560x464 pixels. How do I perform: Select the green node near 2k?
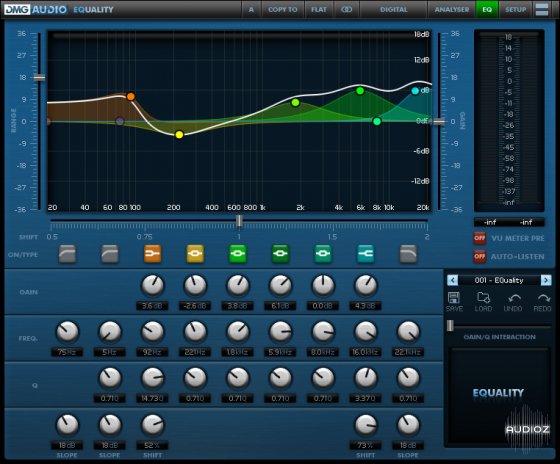(x=295, y=103)
